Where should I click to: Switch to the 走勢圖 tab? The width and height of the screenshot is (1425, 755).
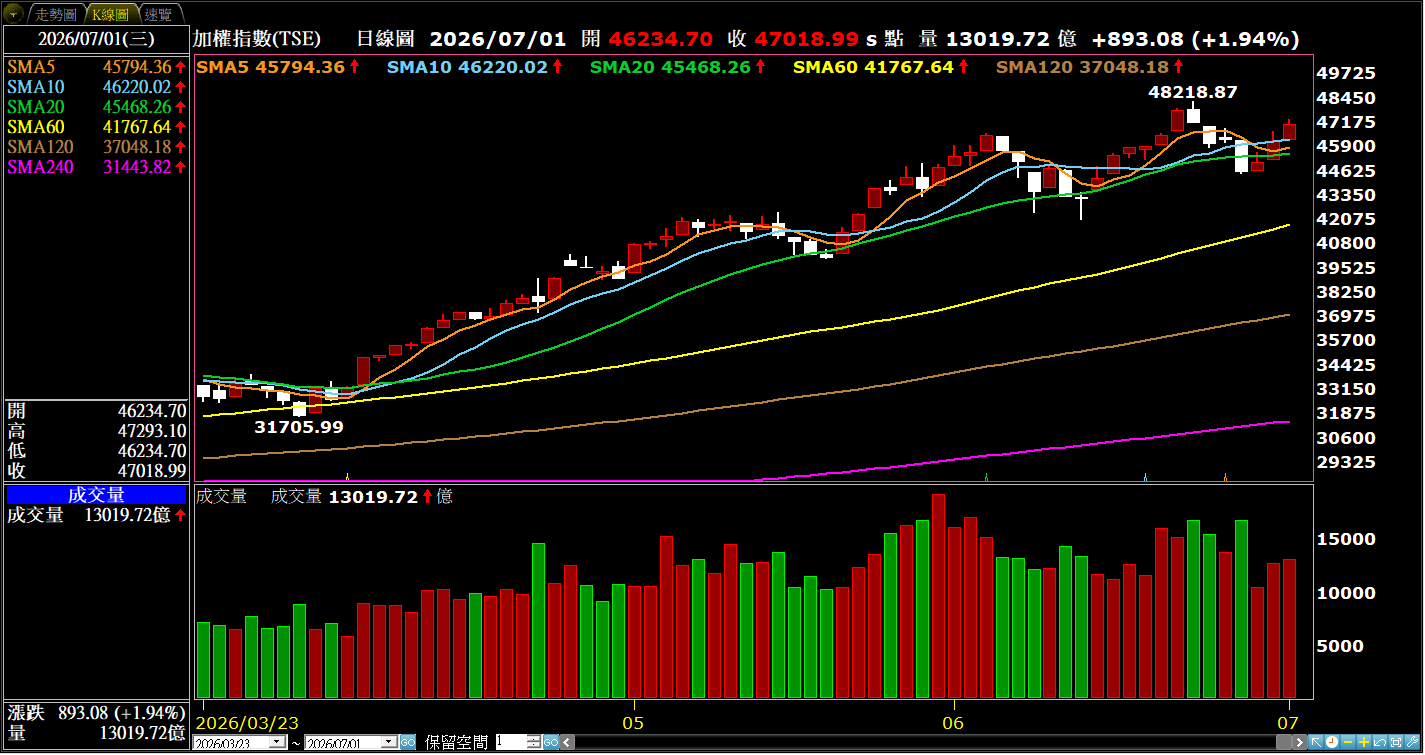[x=55, y=14]
